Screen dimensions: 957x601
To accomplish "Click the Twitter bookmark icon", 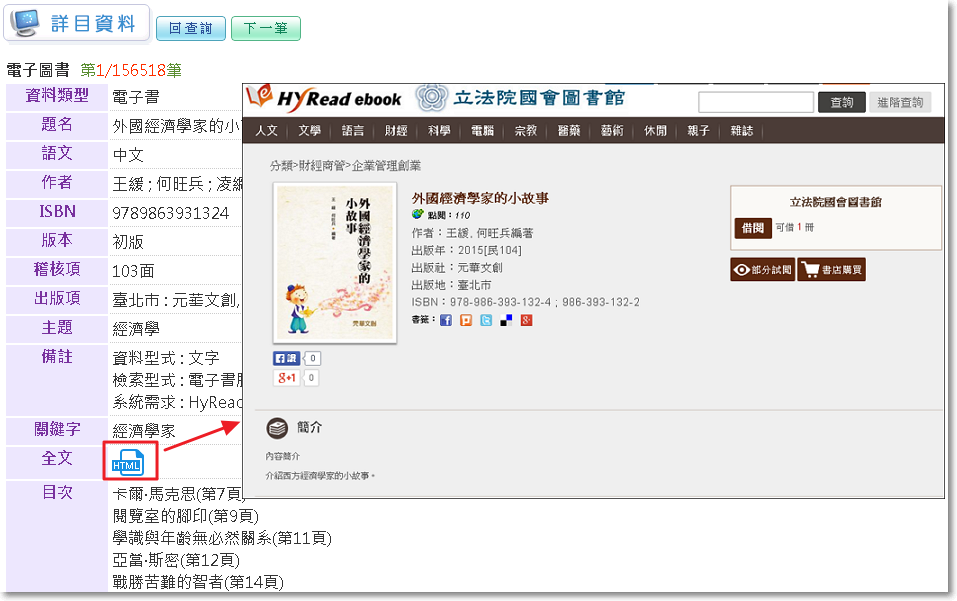I will click(486, 320).
